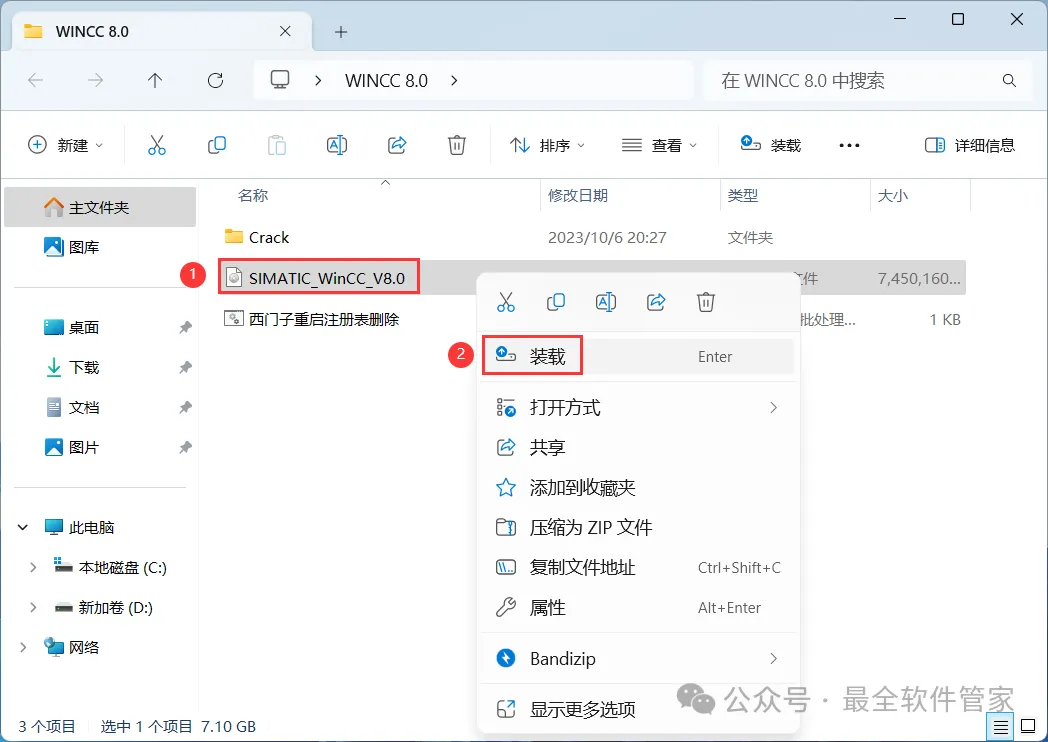
Task: Open the 新建 dropdown
Action: point(66,145)
